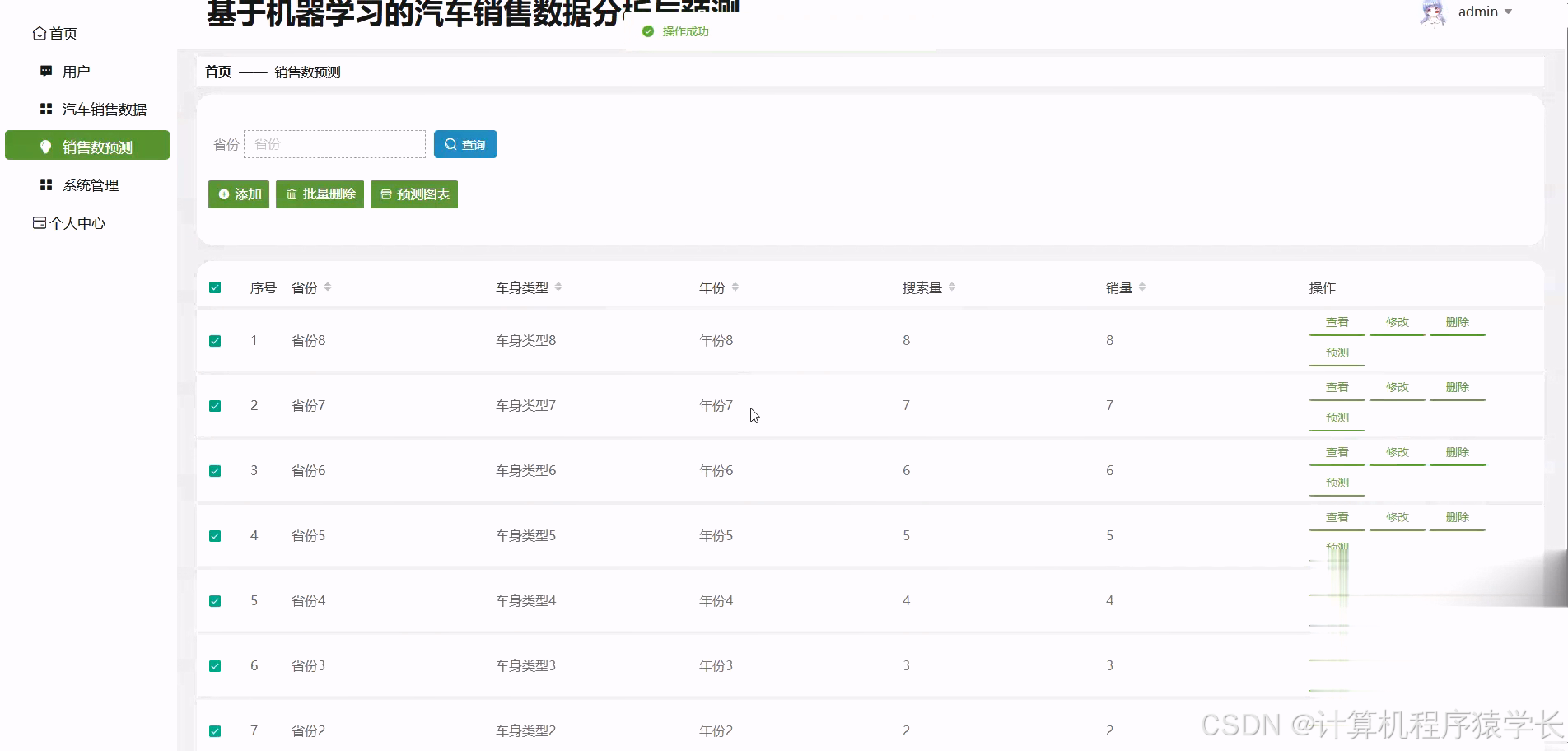Click inside the 省份 search input field
1568x751 pixels.
tap(334, 144)
